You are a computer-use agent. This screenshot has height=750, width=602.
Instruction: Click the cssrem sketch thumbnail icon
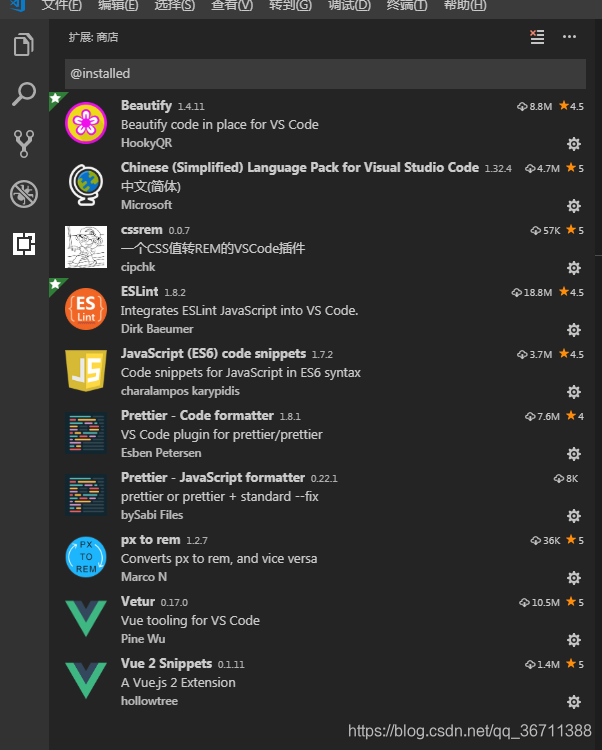click(x=86, y=247)
